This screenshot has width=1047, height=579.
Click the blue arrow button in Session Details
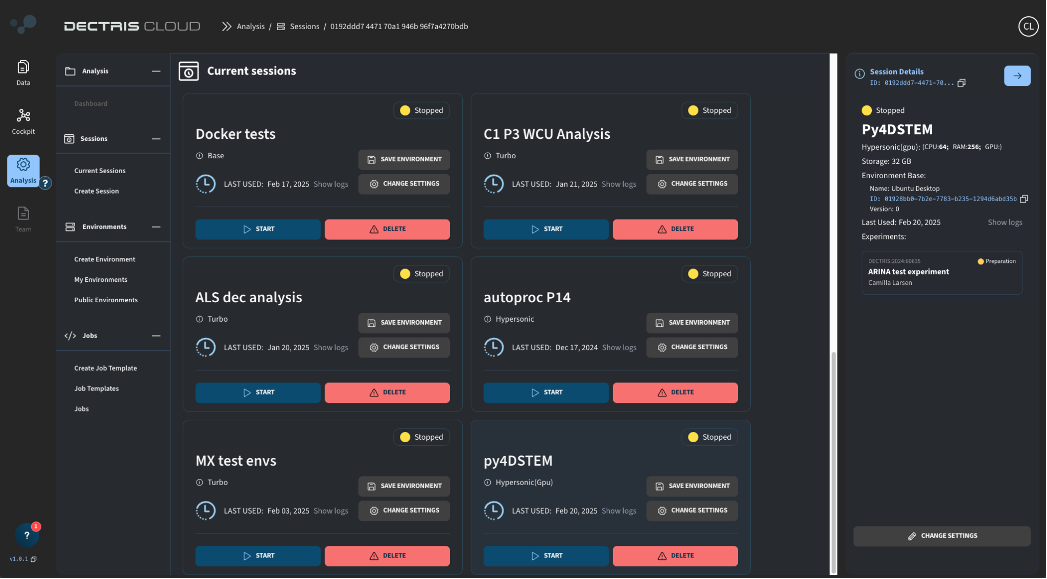pyautogui.click(x=1017, y=76)
